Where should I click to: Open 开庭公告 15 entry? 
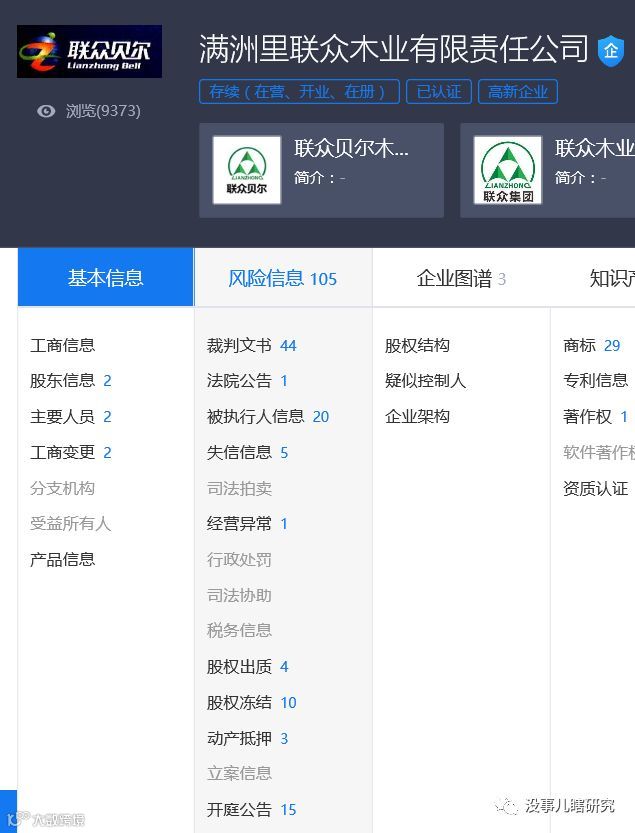[x=252, y=809]
